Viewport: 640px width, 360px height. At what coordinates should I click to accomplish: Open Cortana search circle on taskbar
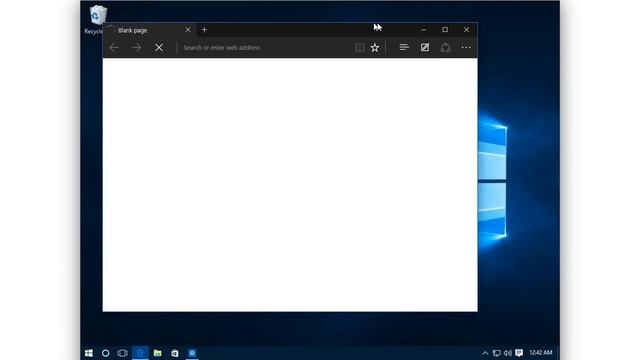[x=105, y=353]
